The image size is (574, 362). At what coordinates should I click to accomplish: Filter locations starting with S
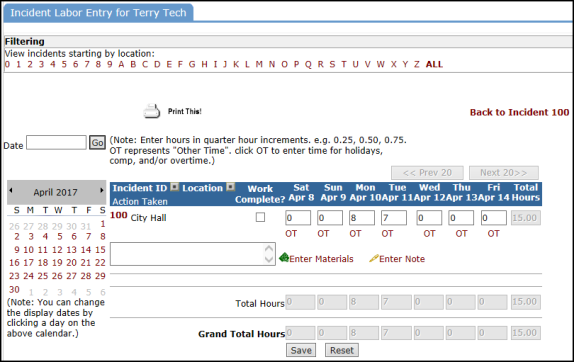coord(332,64)
